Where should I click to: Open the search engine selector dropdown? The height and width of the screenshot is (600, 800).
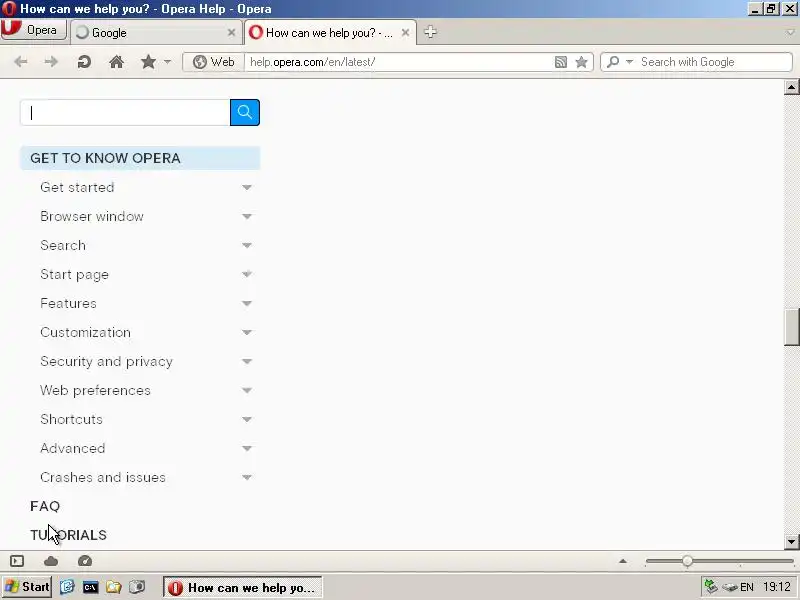[619, 62]
